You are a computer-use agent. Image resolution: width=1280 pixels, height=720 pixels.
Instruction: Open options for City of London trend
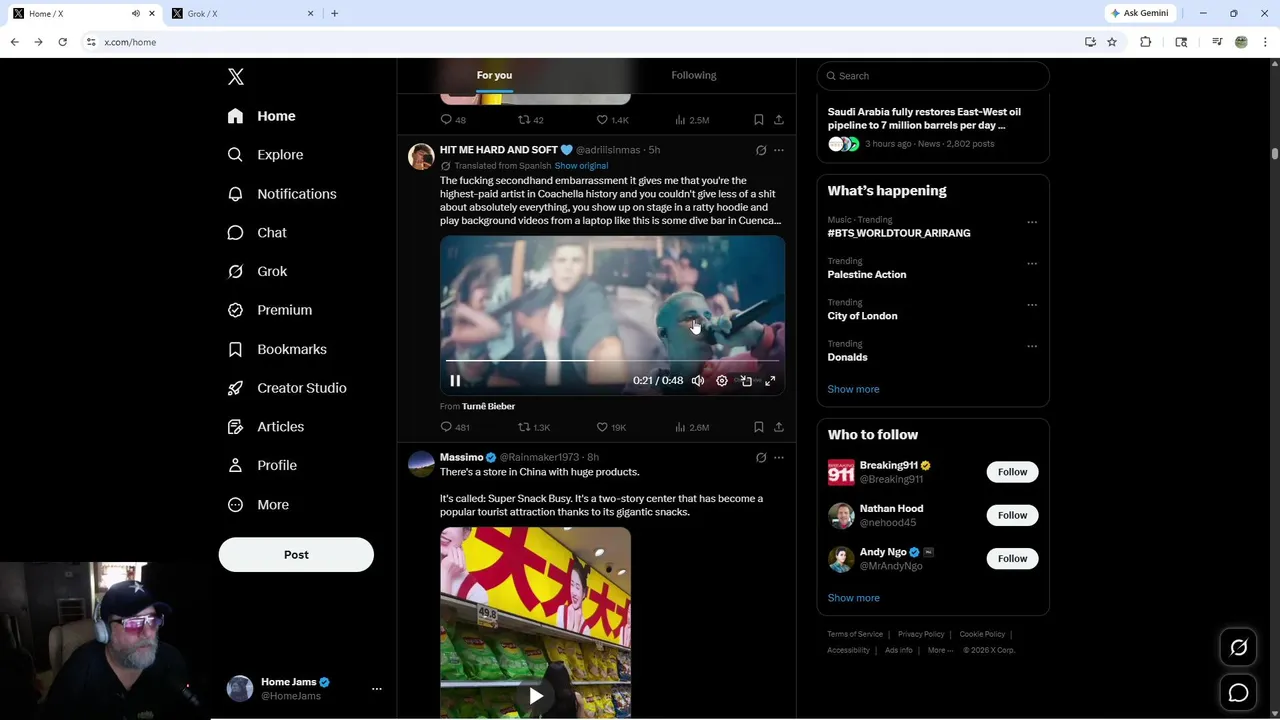1032,305
